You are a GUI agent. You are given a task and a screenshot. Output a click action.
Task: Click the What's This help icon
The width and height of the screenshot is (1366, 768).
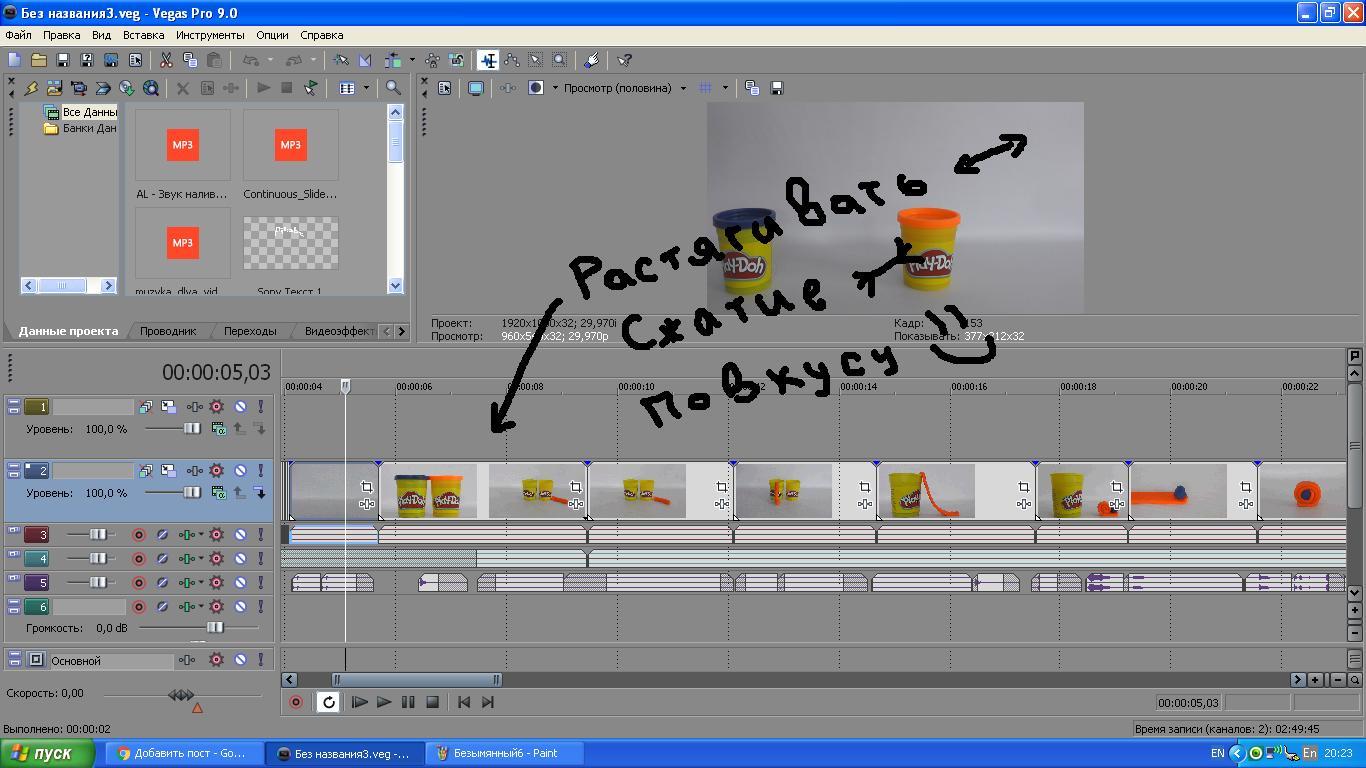point(625,60)
